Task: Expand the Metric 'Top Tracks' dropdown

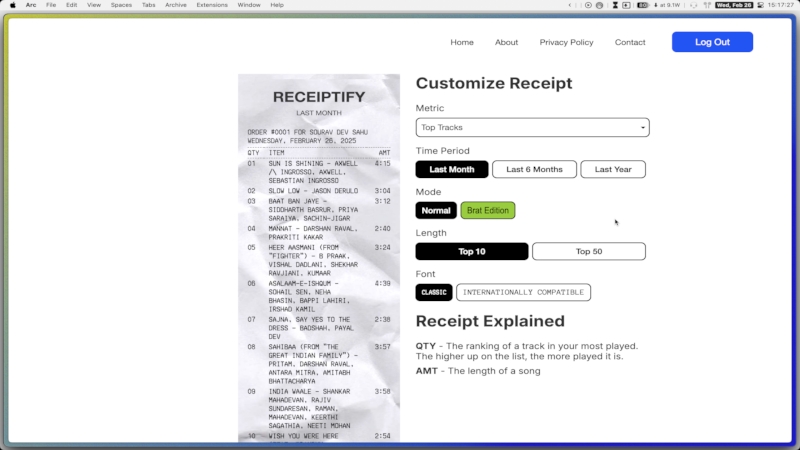Action: pyautogui.click(x=532, y=128)
